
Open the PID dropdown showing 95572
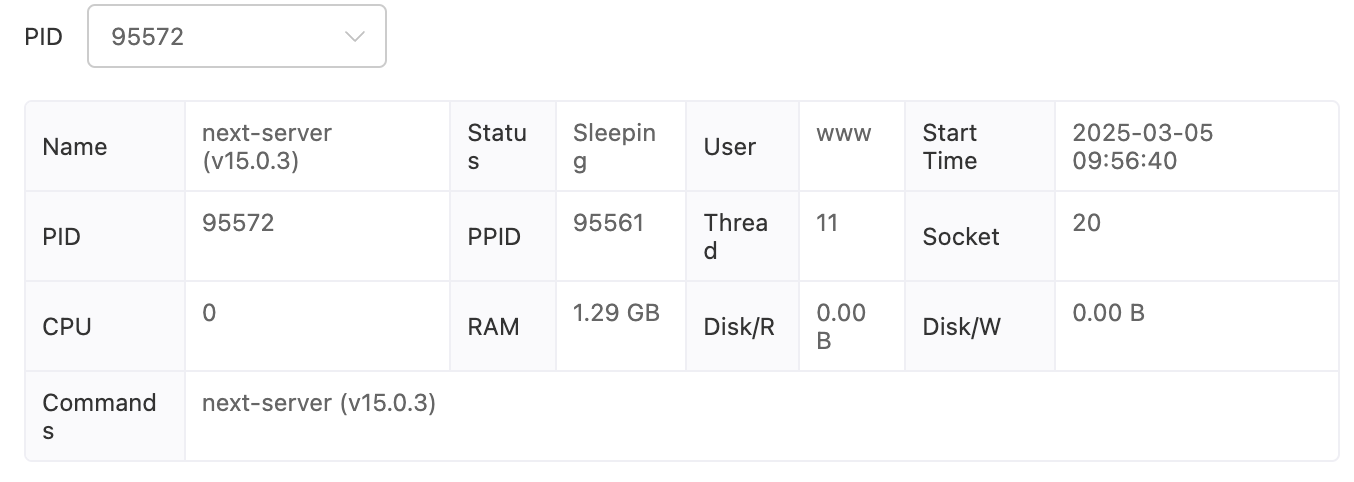pyautogui.click(x=236, y=37)
